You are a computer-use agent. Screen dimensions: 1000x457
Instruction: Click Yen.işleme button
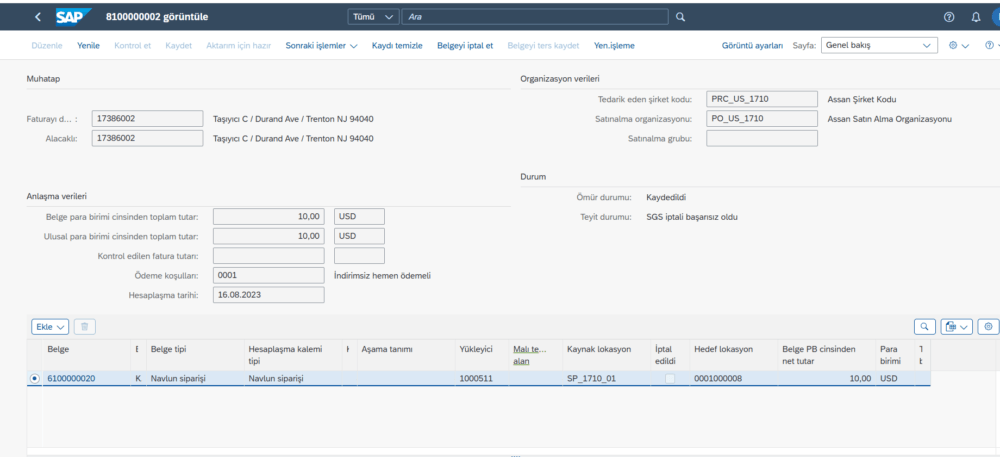point(614,46)
